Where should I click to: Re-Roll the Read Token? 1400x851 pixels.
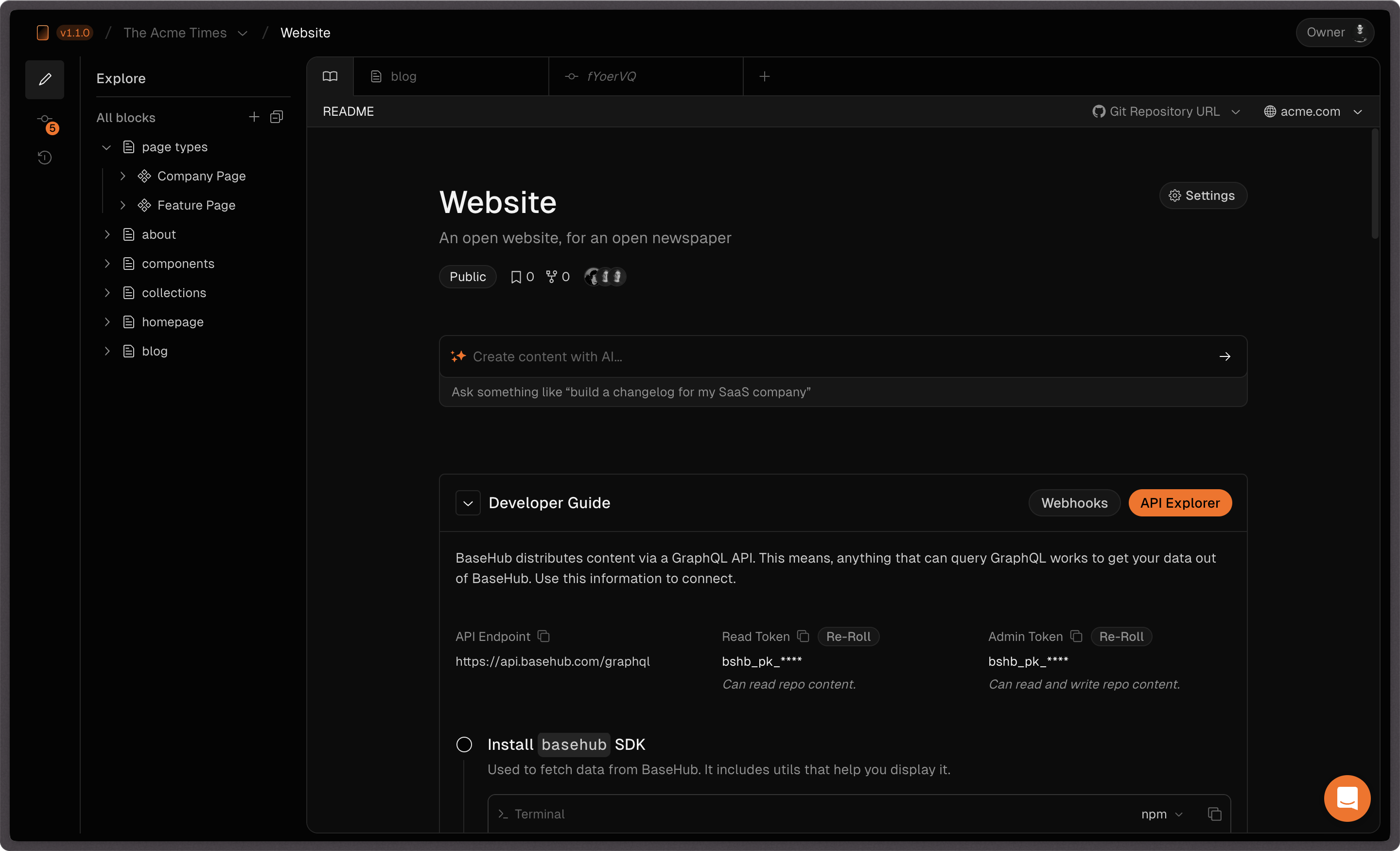tap(848, 637)
